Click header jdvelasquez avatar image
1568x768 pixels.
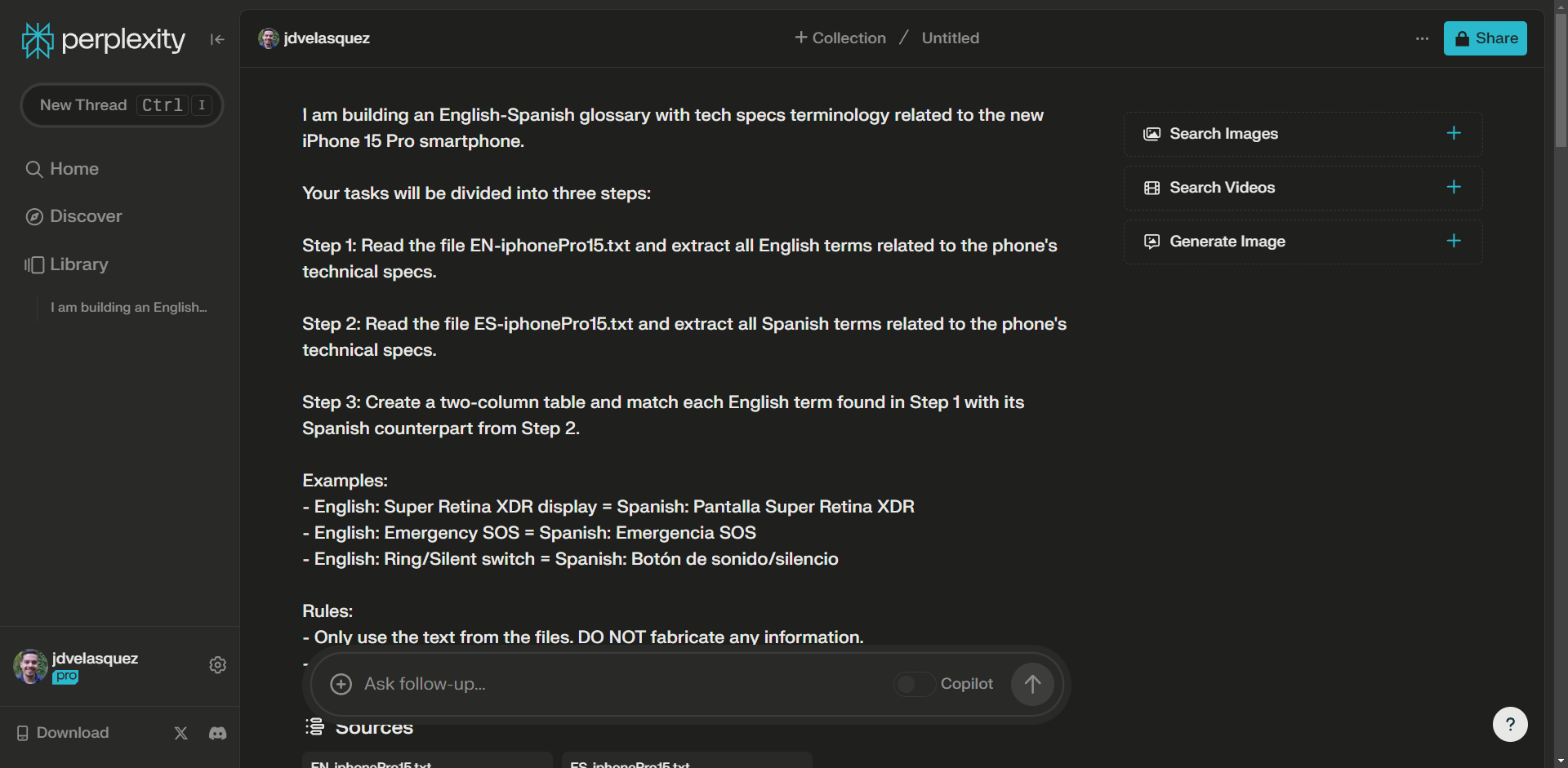pos(269,38)
